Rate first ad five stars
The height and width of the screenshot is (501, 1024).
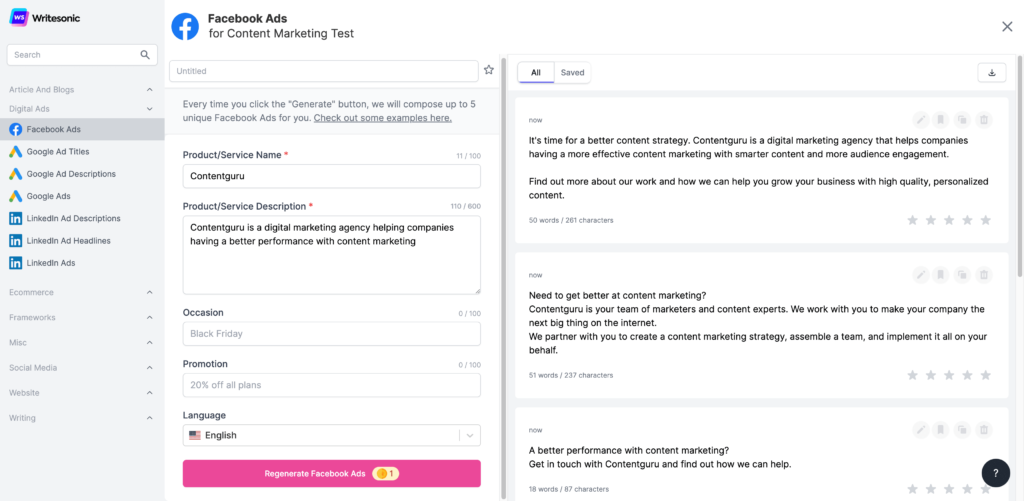tap(986, 220)
